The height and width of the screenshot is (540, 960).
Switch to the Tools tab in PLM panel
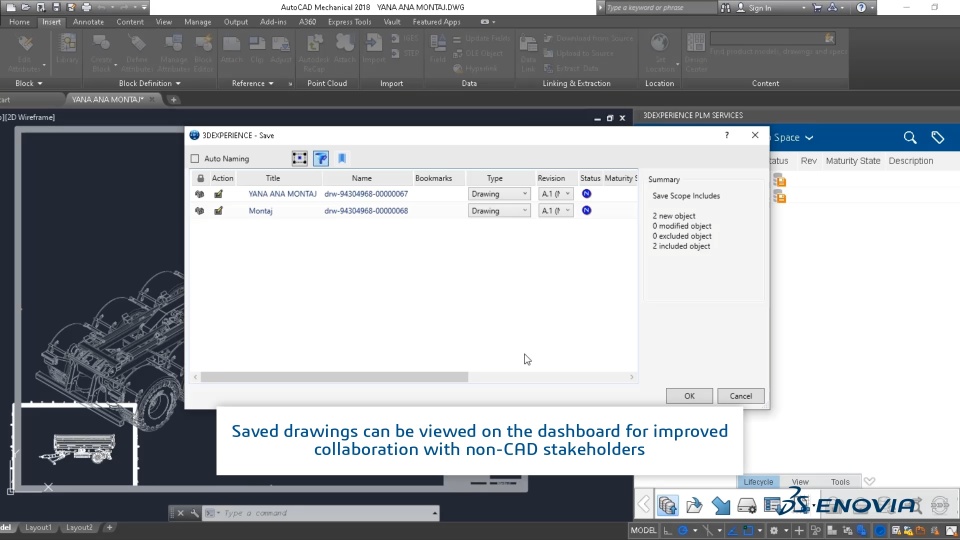[x=840, y=482]
